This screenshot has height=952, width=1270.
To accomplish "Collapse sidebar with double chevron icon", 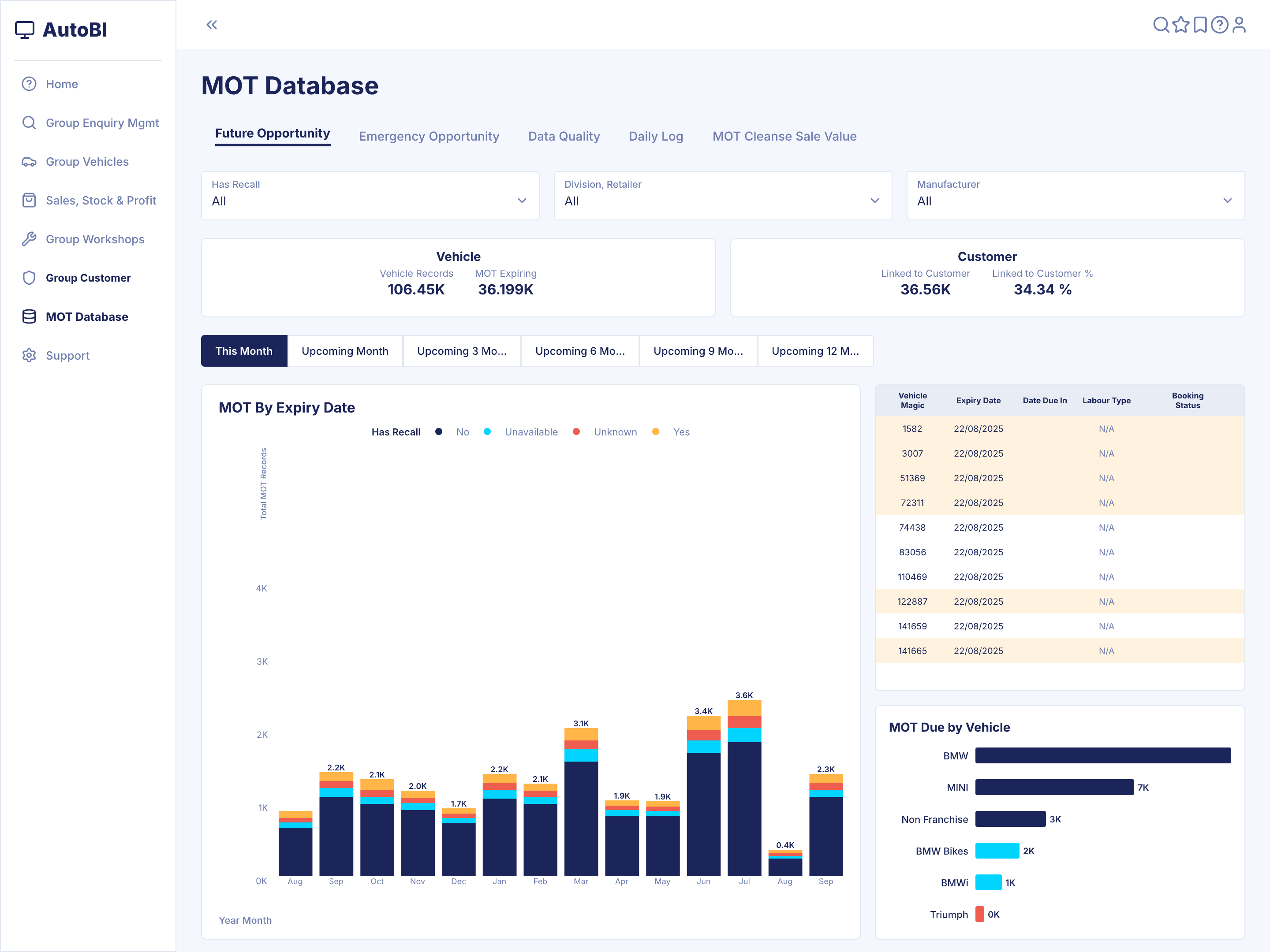I will (212, 25).
